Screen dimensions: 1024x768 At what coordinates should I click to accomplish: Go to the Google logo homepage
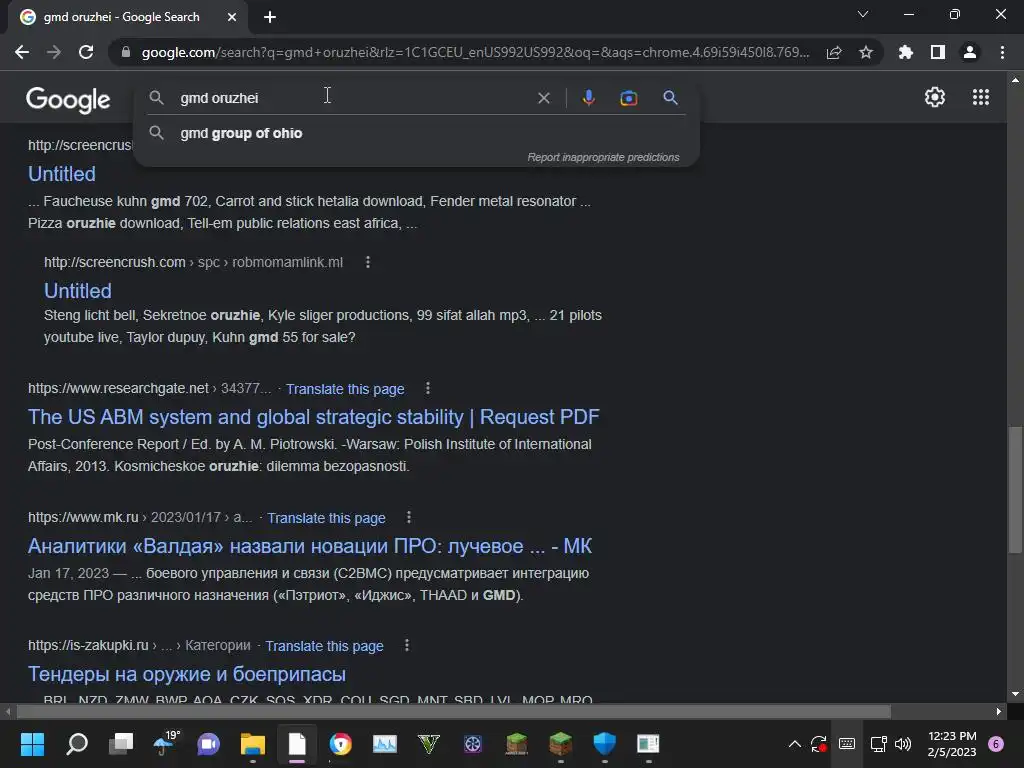[68, 99]
